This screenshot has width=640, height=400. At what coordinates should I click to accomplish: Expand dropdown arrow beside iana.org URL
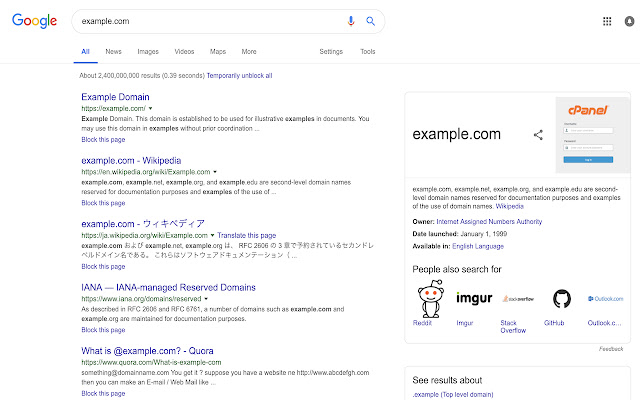(x=206, y=299)
